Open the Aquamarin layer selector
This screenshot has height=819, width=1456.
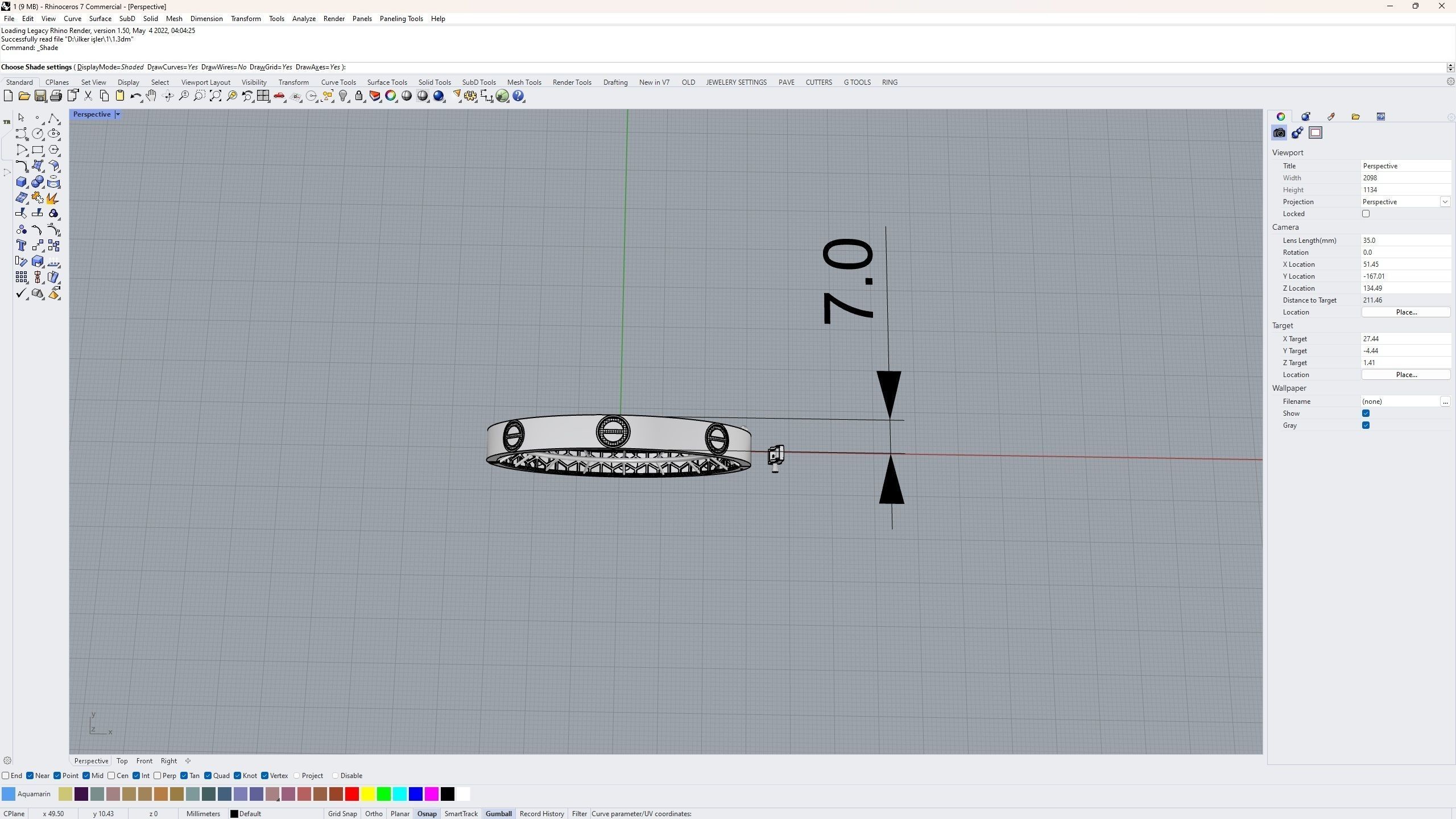pos(26,794)
